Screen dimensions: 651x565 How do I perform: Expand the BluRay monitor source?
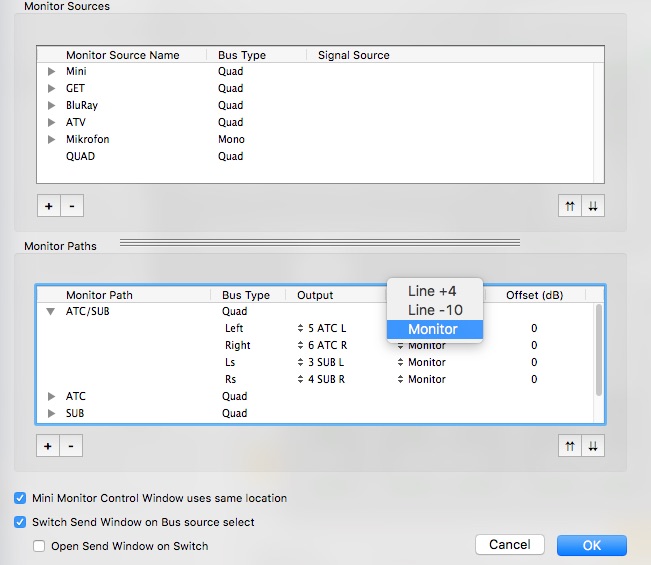click(51, 105)
